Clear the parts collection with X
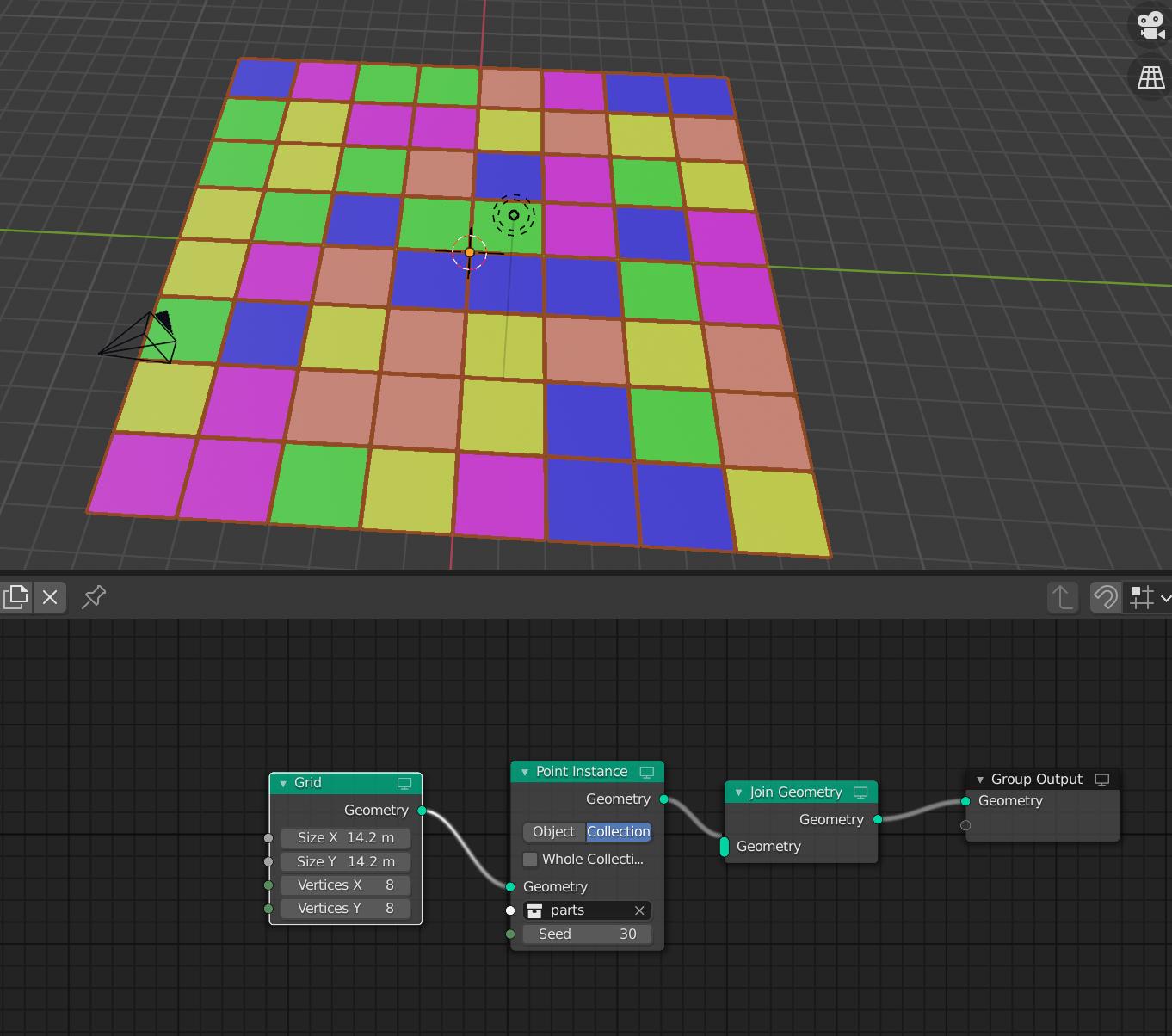This screenshot has width=1172, height=1036. tap(639, 910)
